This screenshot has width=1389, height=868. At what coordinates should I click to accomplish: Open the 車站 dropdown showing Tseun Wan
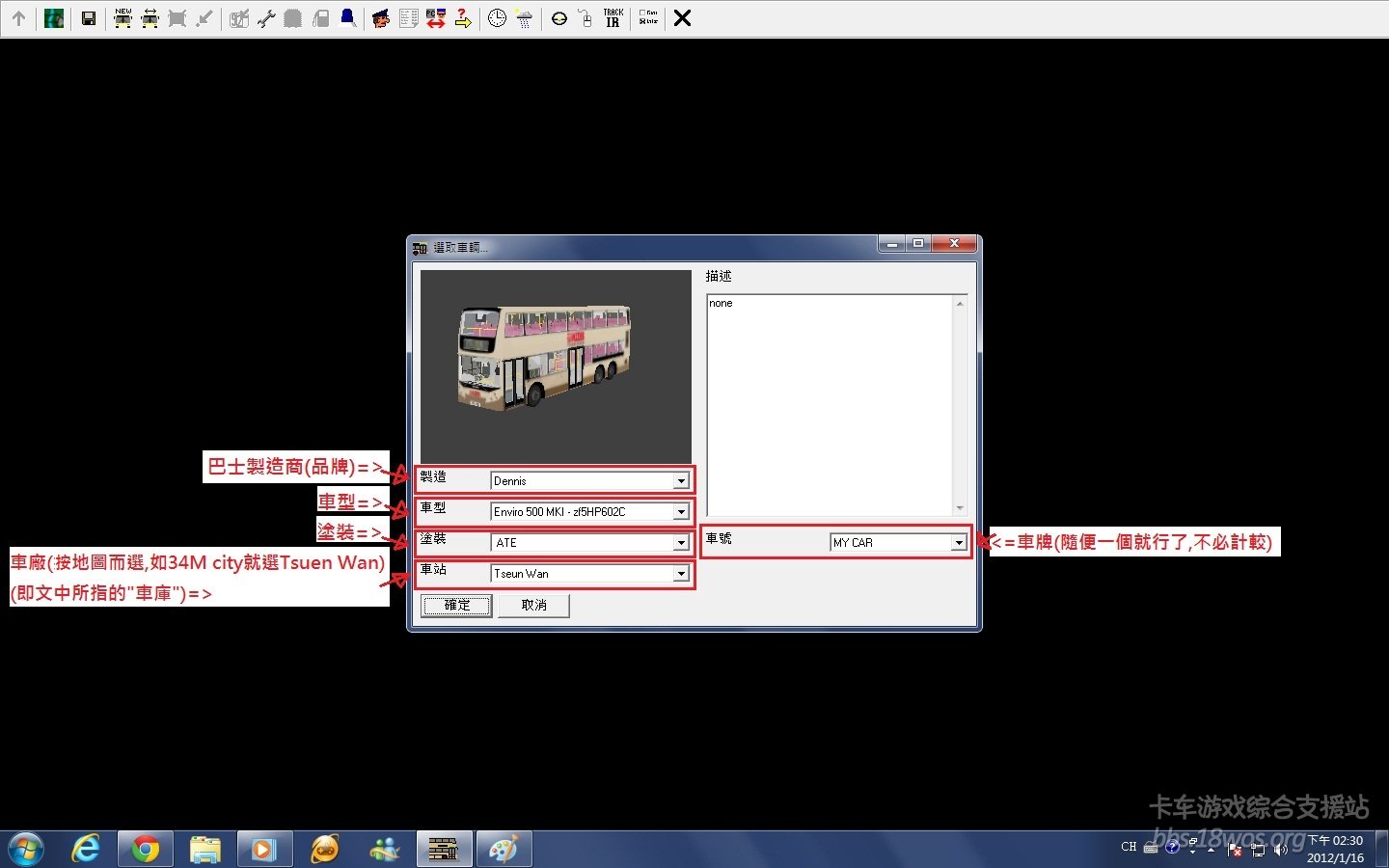pos(681,574)
